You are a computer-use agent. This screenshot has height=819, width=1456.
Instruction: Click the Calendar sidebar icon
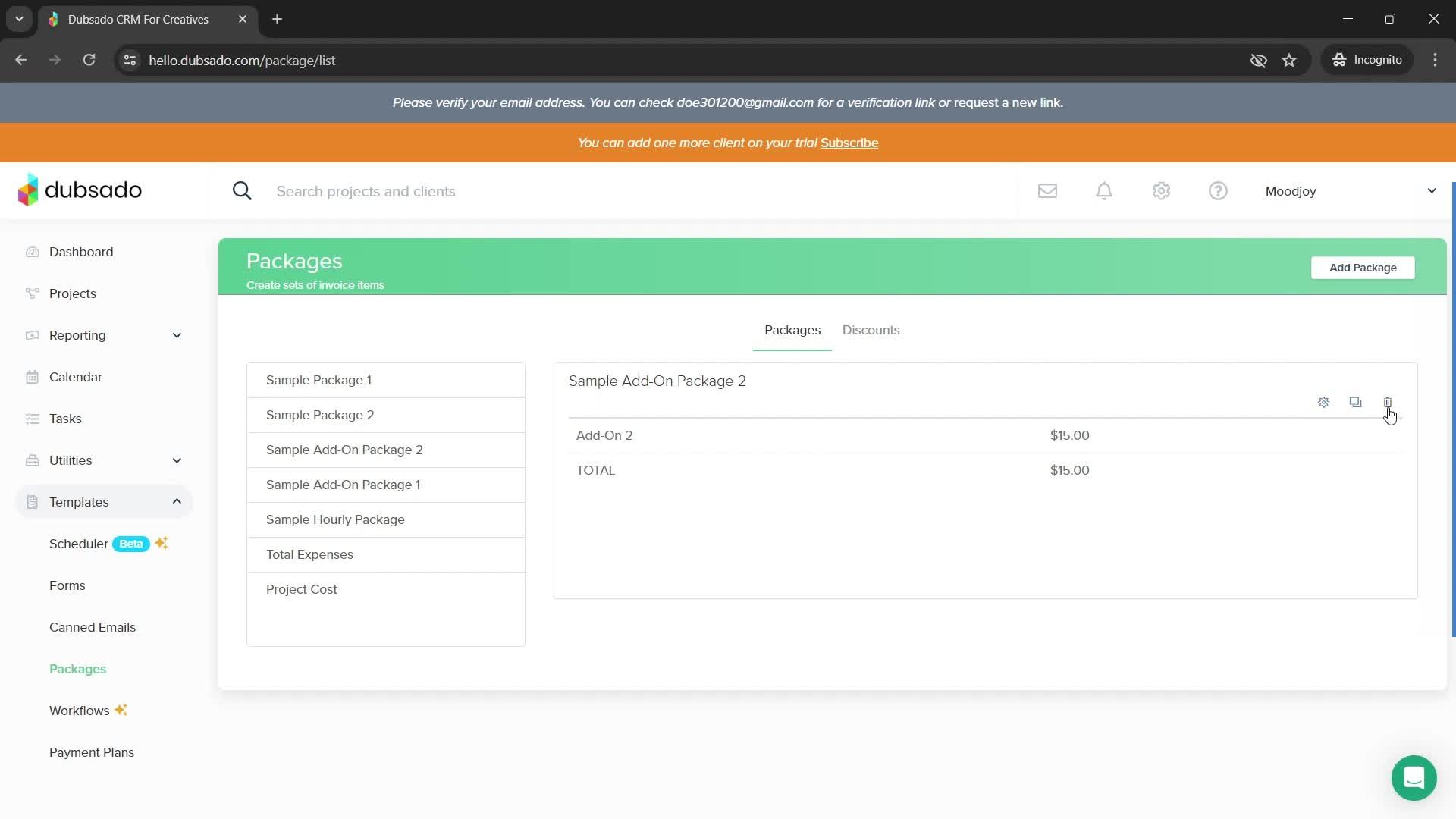point(32,377)
